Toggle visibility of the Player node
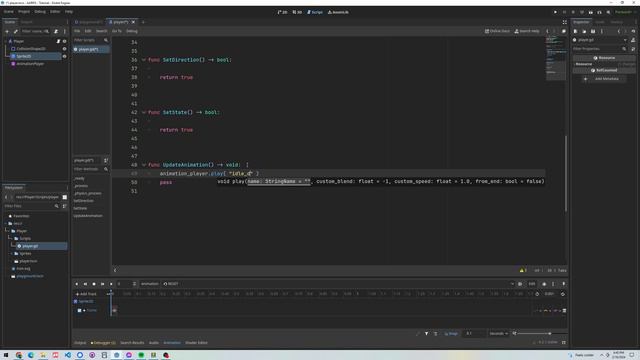 pos(64,41)
